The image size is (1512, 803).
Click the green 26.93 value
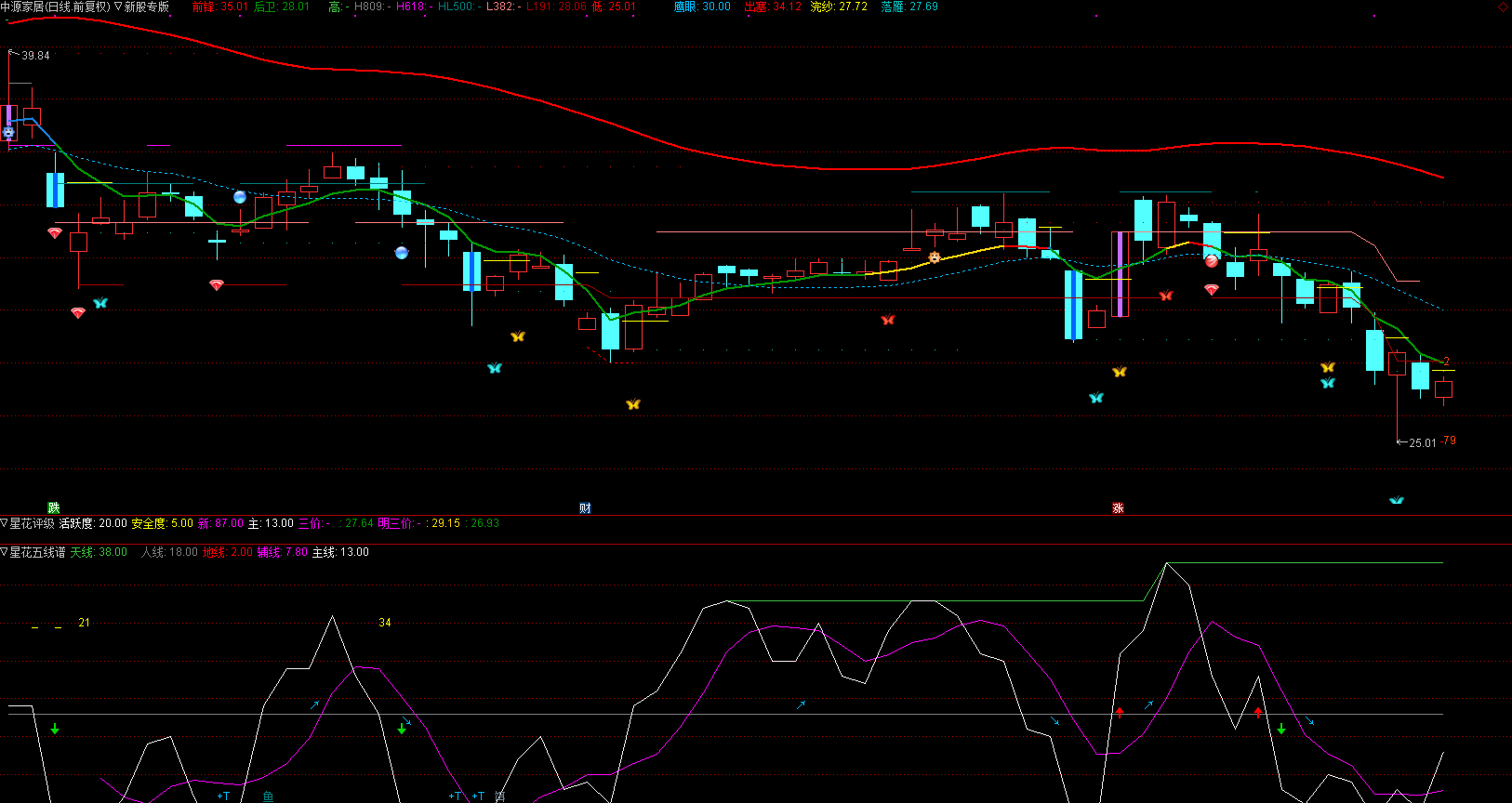click(x=485, y=523)
